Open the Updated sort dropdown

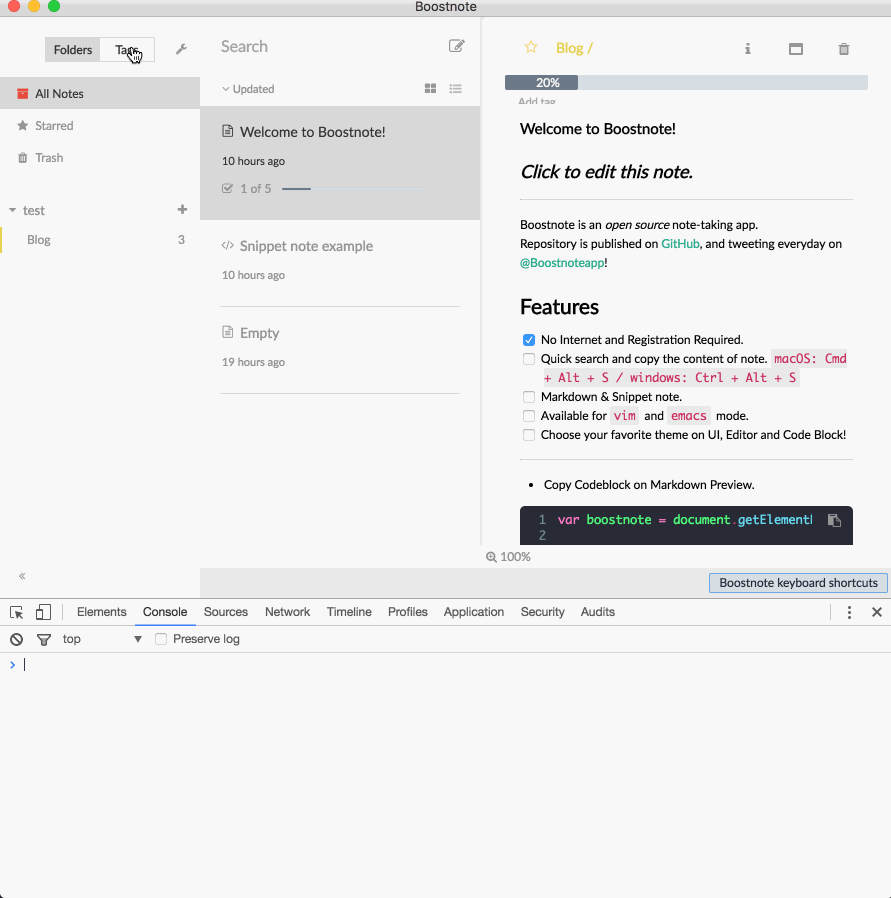[x=248, y=89]
